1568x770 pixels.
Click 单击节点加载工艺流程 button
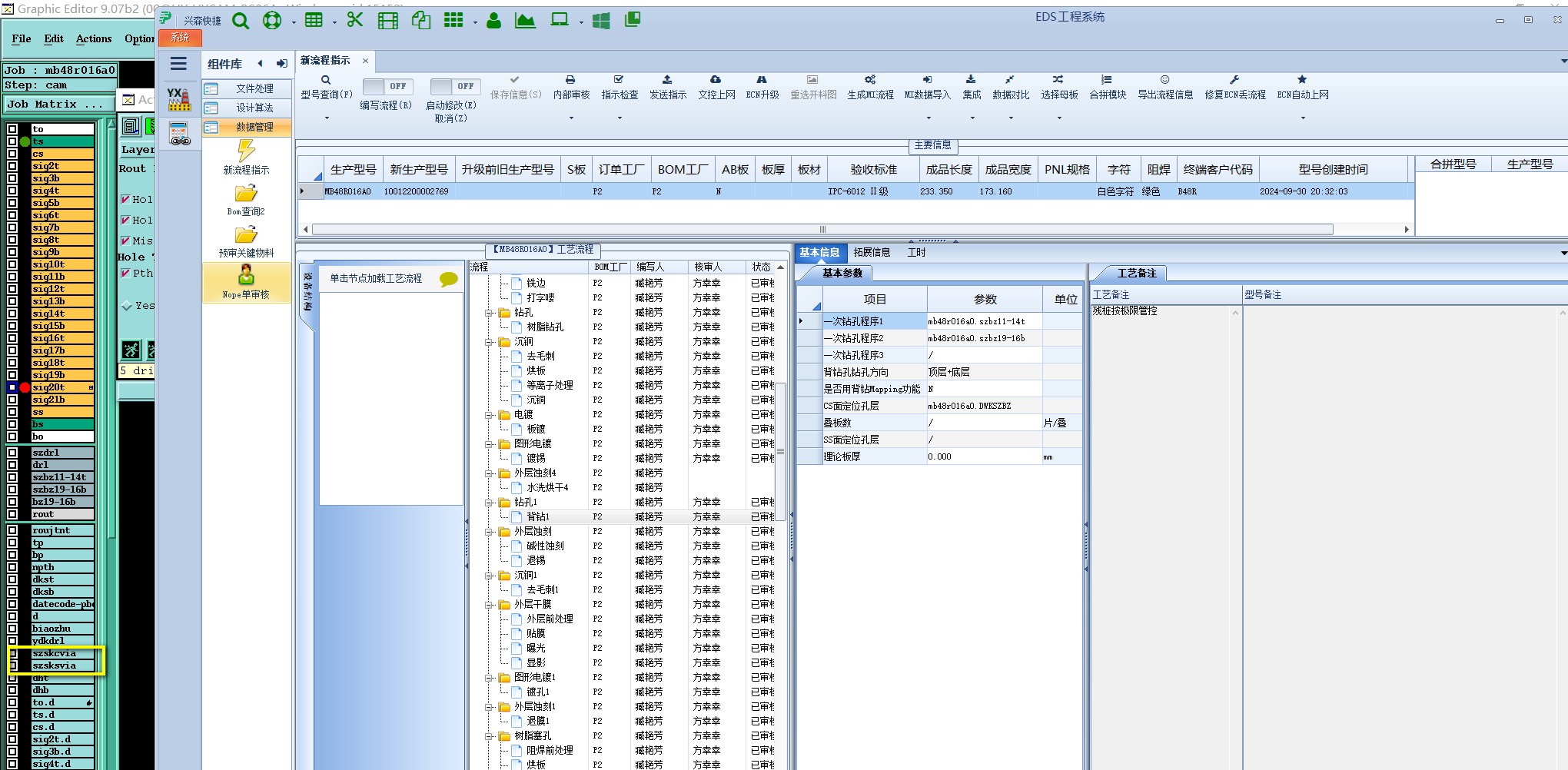click(x=376, y=278)
